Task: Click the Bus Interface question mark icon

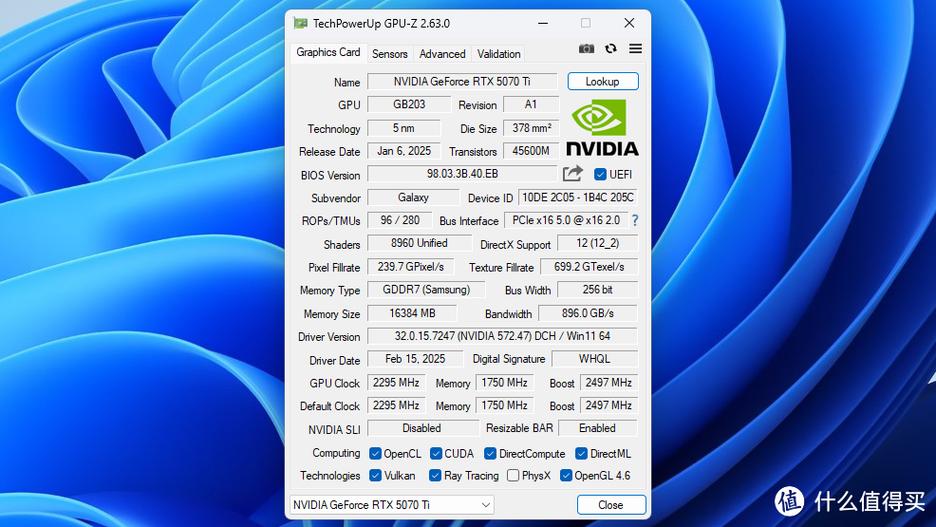Action: coord(634,220)
